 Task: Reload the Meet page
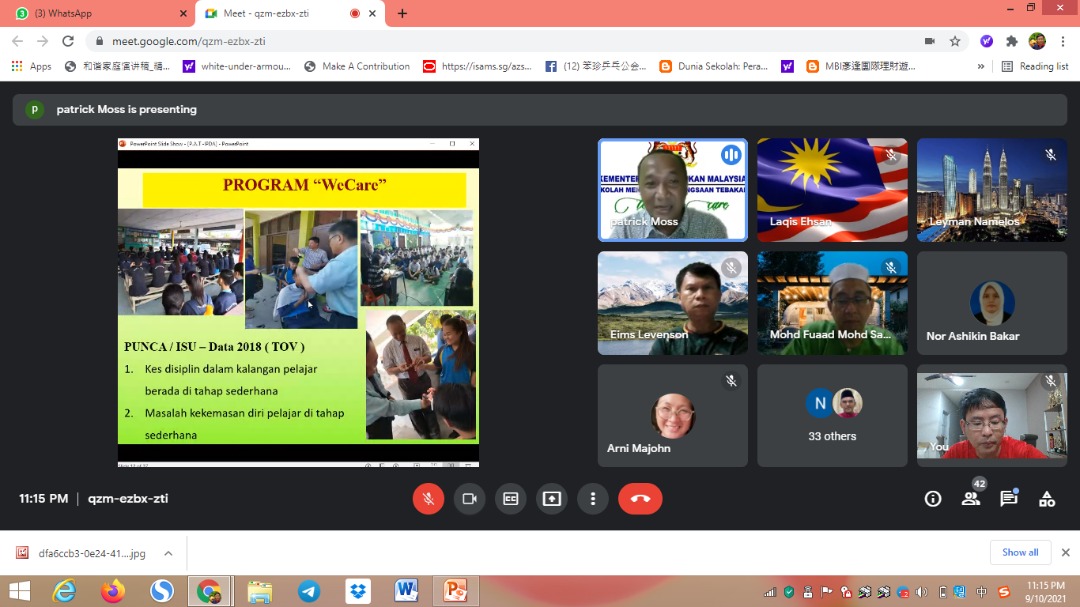(x=68, y=41)
